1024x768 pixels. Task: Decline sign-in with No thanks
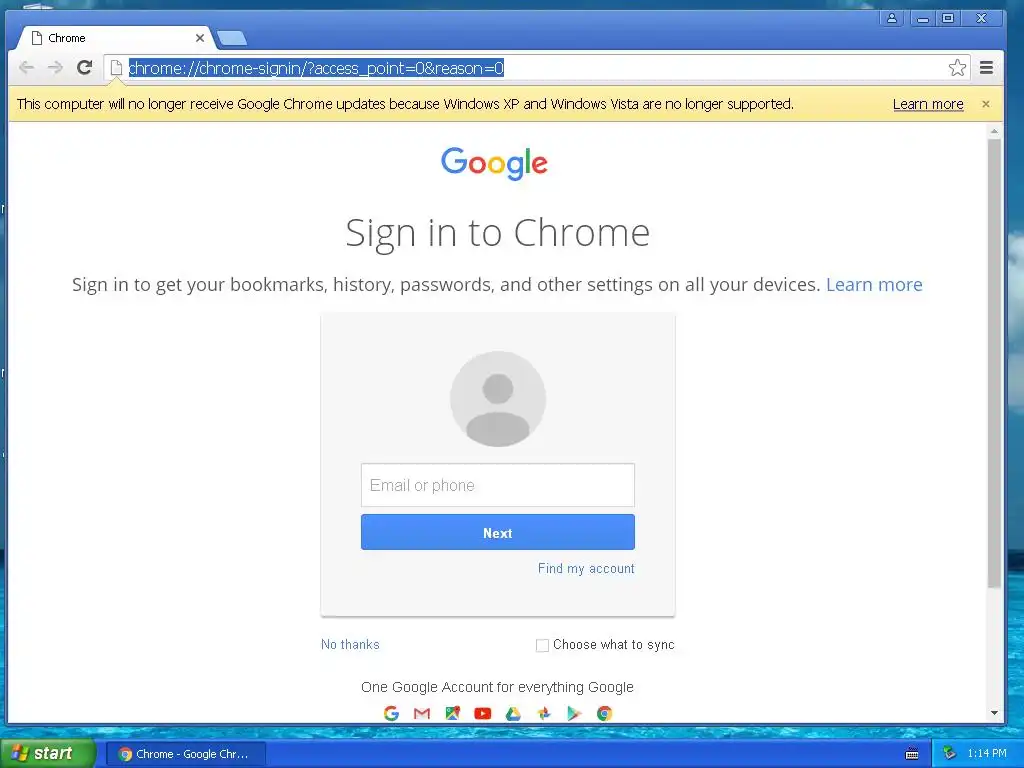pos(350,645)
